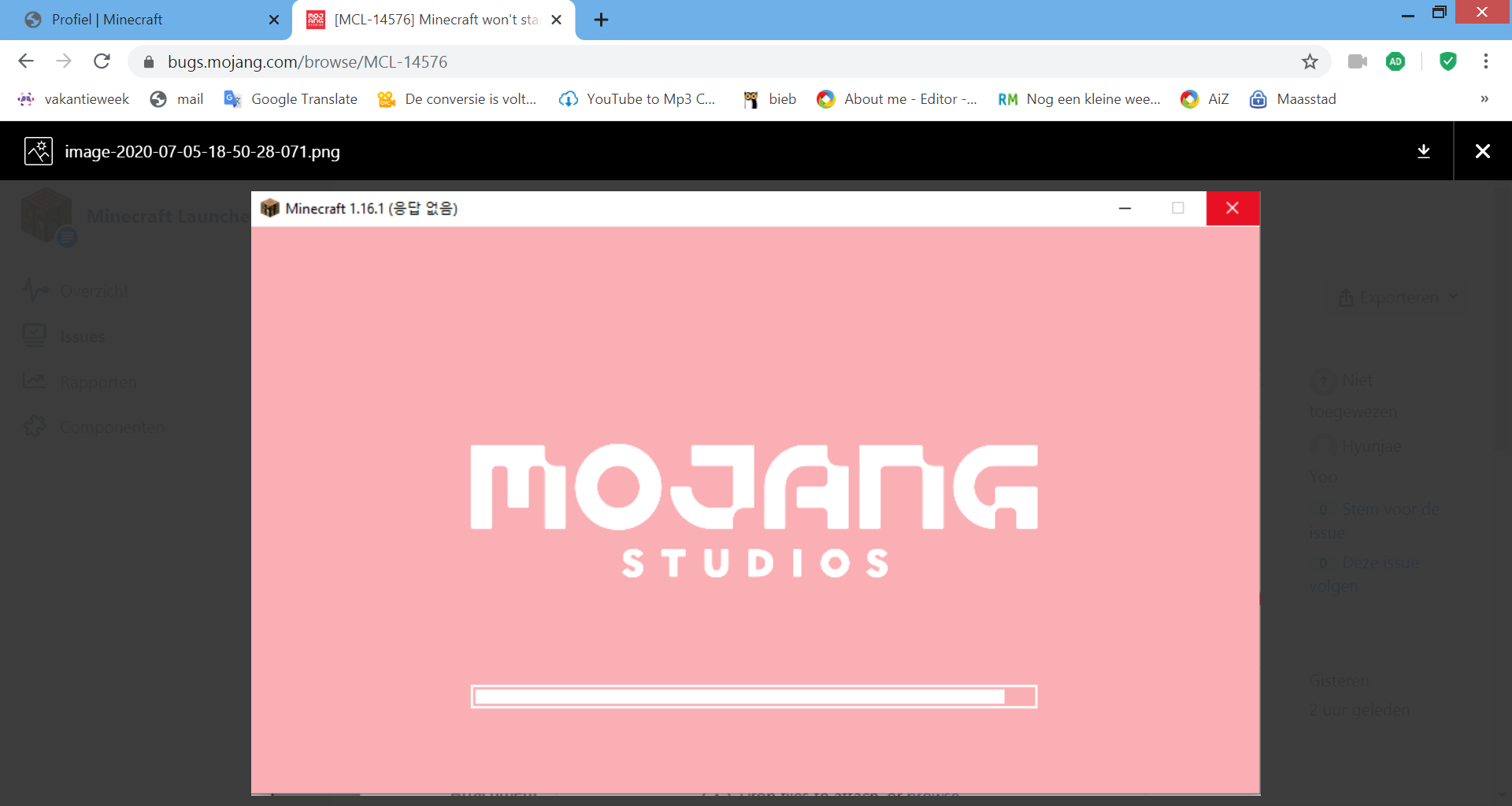Open the Chrome three-dot menu
This screenshot has width=1512, height=806.
pos(1486,61)
